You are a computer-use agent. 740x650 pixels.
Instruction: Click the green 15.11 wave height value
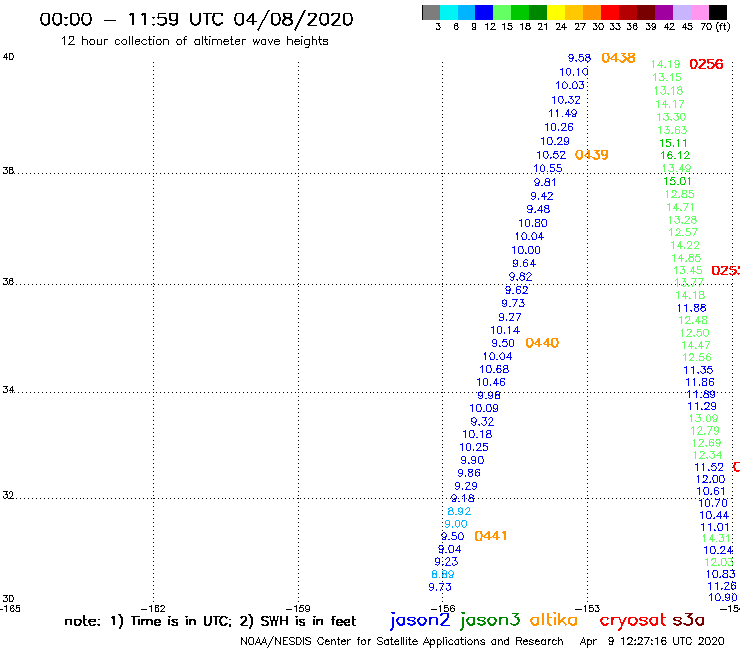(673, 143)
